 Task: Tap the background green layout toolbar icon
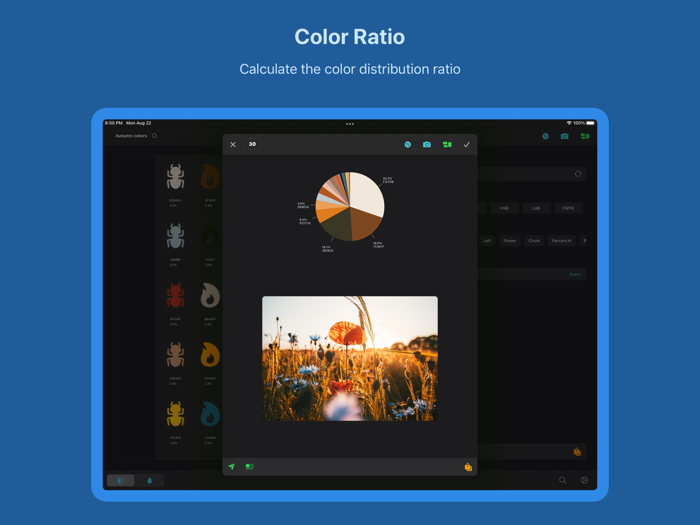click(585, 136)
